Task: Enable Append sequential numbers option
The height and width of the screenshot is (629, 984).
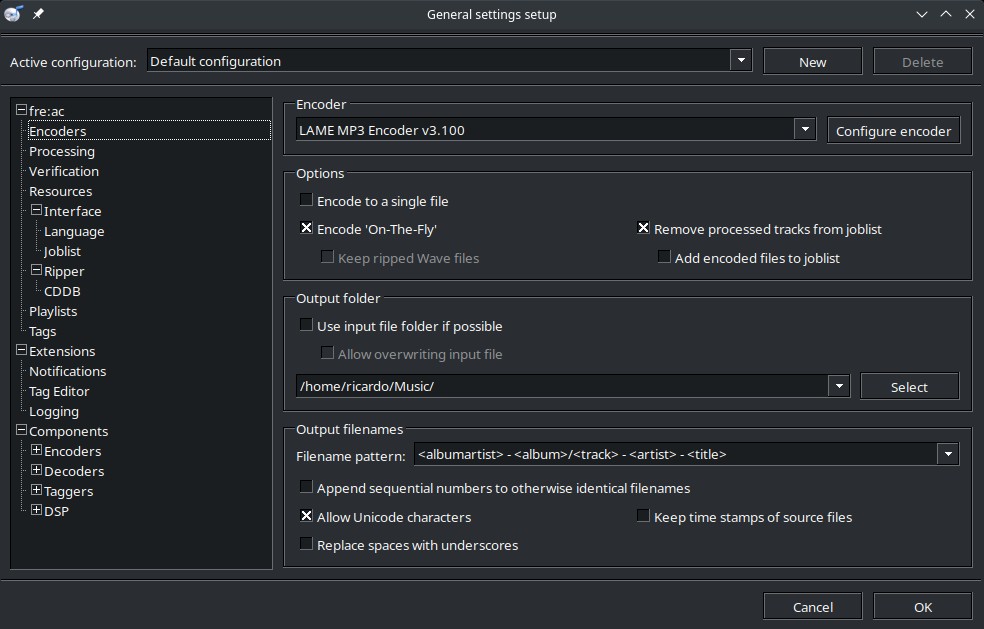Action: [306, 487]
